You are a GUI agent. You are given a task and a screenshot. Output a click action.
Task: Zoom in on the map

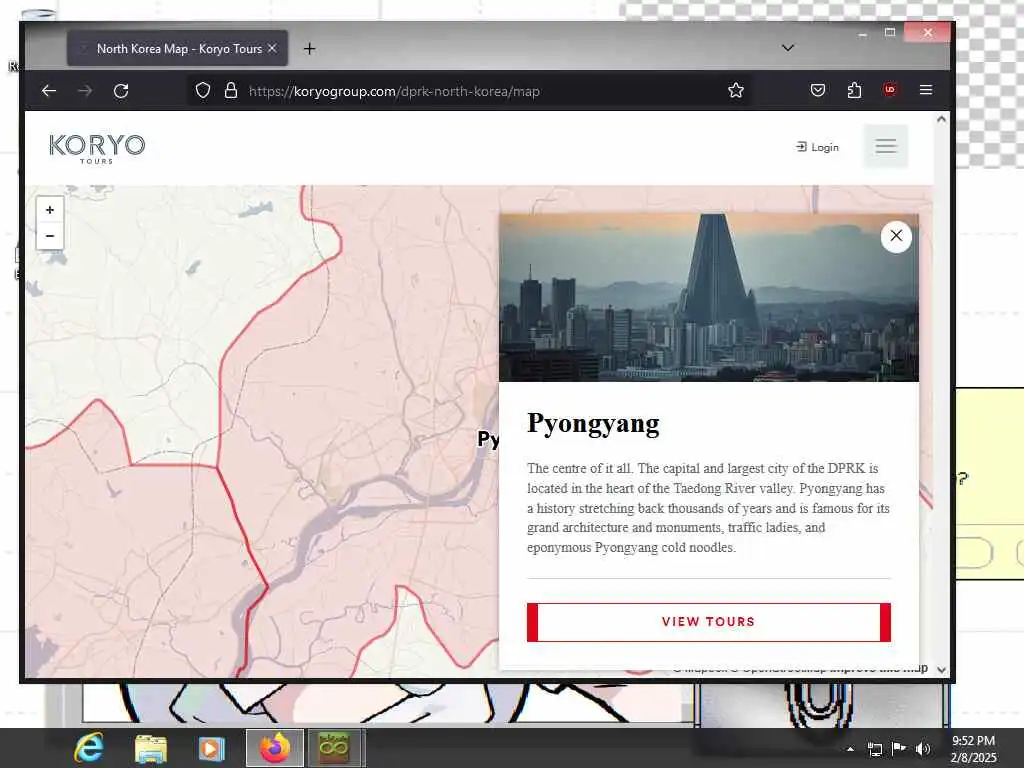(50, 210)
